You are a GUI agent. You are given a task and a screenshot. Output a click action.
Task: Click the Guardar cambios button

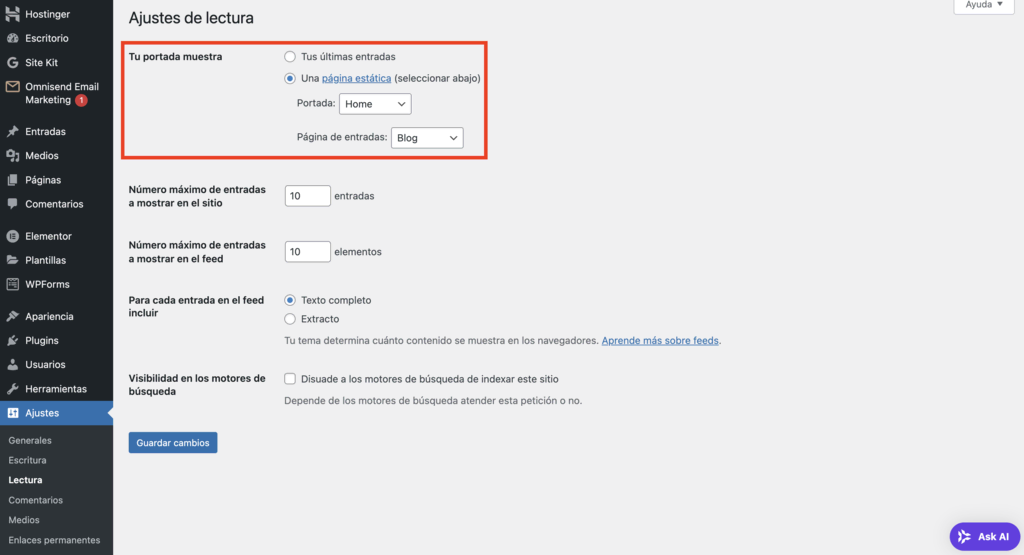click(x=173, y=443)
